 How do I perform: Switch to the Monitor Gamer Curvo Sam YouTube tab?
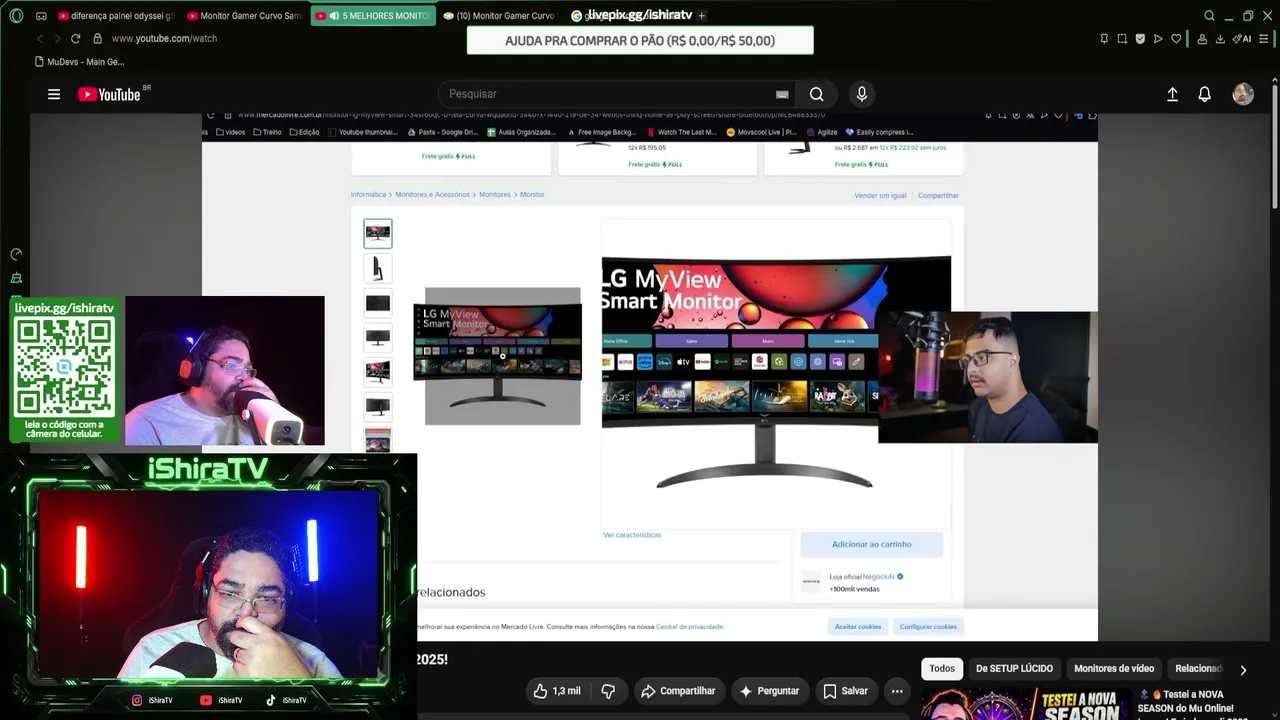[244, 16]
